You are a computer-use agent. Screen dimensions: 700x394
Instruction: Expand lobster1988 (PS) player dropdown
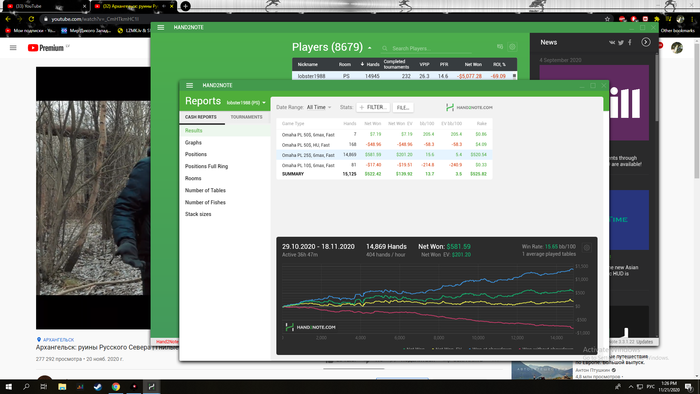point(246,103)
